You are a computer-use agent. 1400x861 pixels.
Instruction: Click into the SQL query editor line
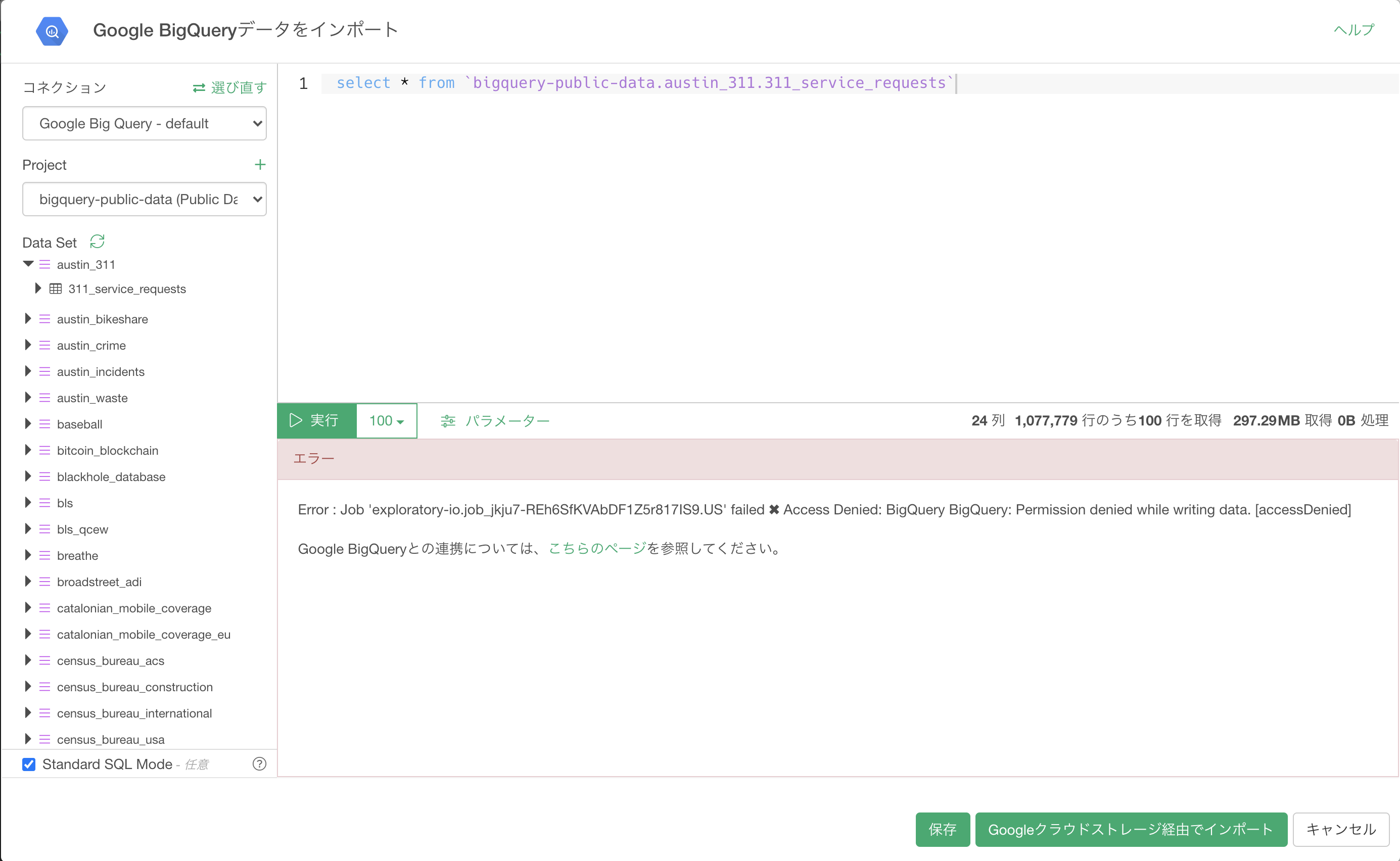click(860, 83)
